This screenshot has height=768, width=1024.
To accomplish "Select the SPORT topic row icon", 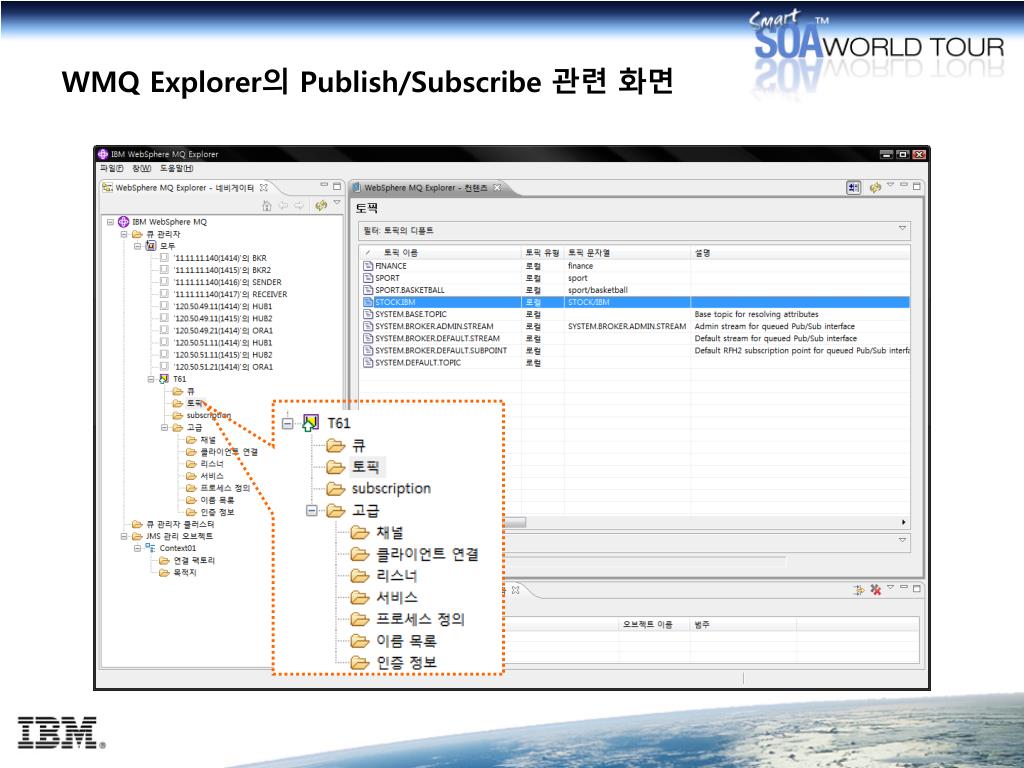I will 368,278.
